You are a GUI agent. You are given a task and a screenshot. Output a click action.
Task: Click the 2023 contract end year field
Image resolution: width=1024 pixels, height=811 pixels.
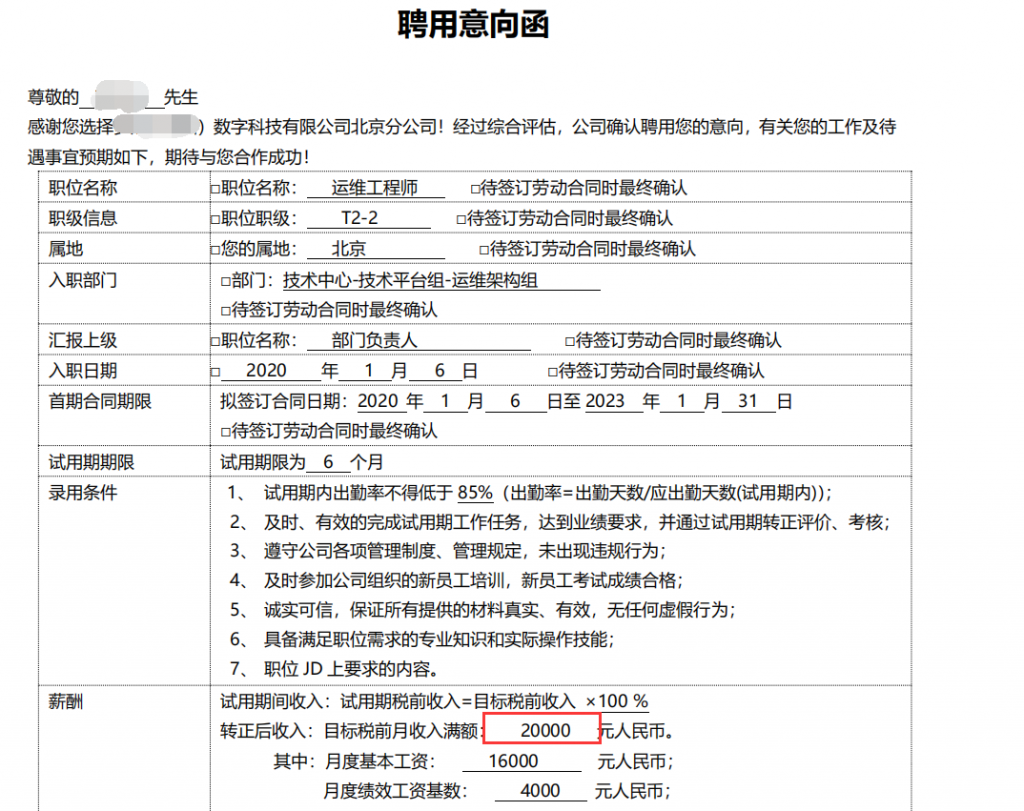pos(605,402)
